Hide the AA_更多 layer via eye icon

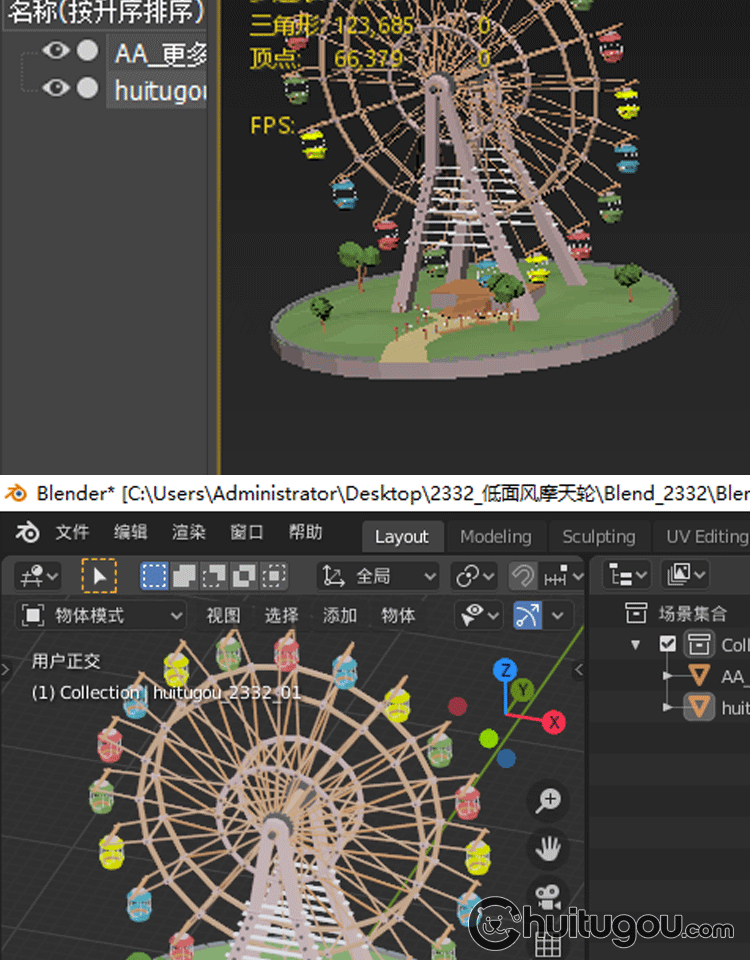tap(56, 51)
